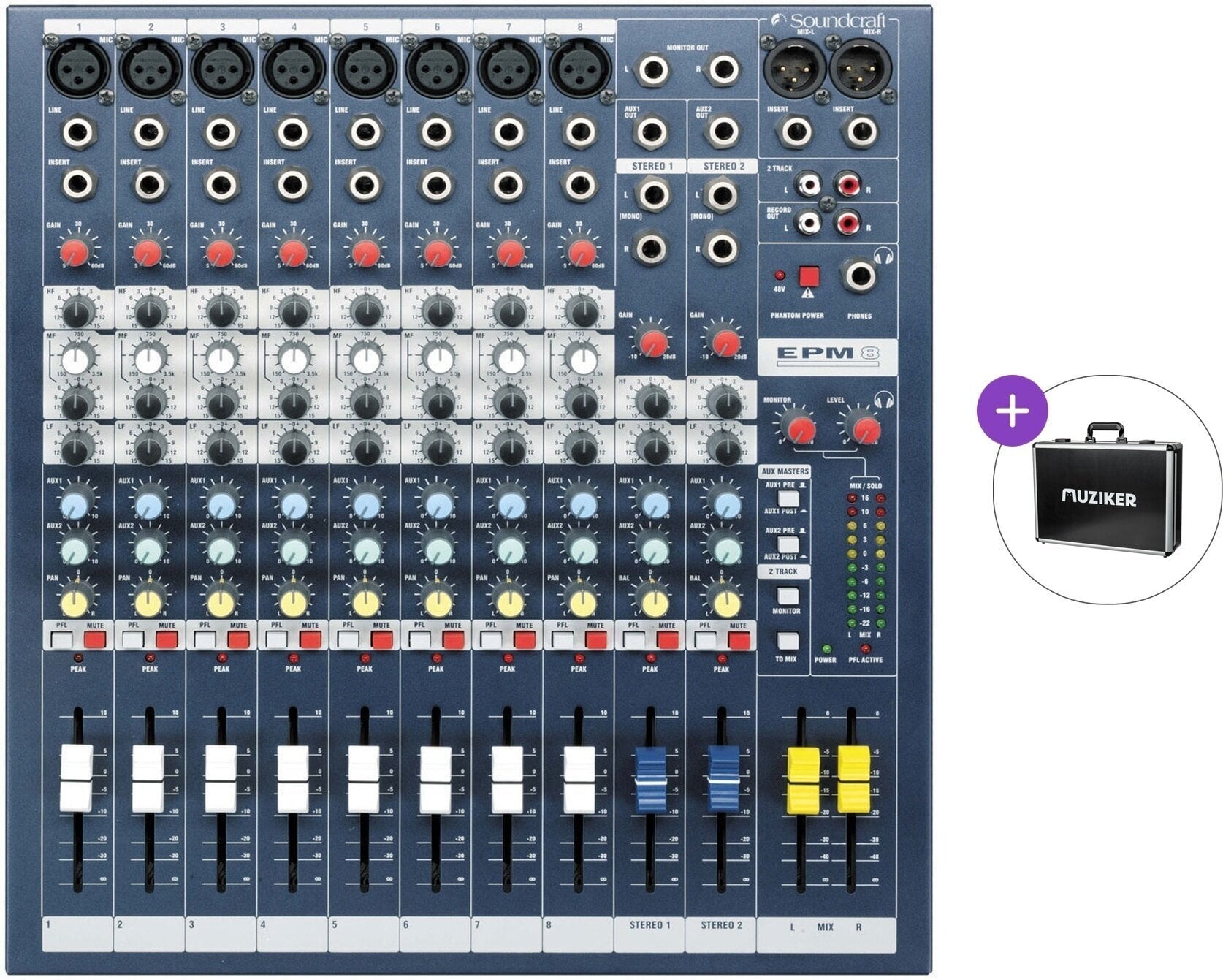Switch the AUX1 PRE/POST button
The height and width of the screenshot is (980, 1223).
pos(788,498)
